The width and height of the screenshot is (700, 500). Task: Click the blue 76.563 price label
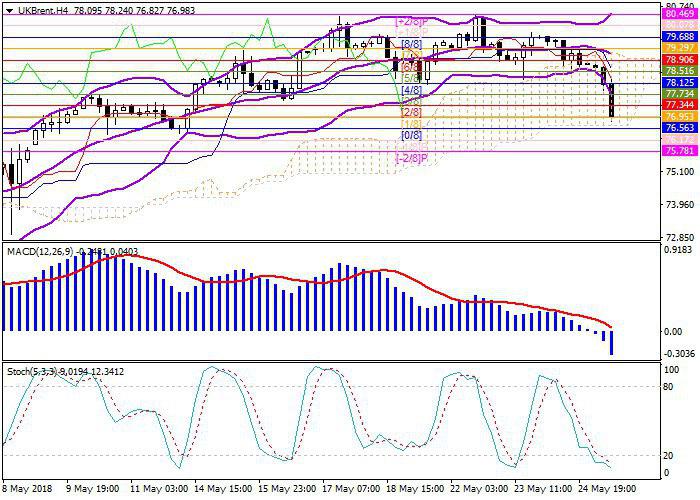point(680,128)
